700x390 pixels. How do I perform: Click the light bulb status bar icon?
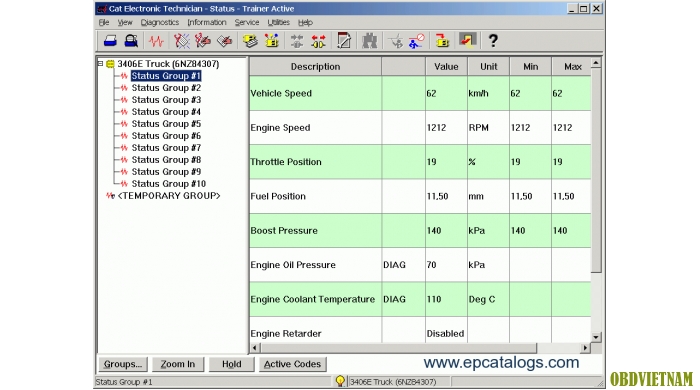click(x=340, y=381)
